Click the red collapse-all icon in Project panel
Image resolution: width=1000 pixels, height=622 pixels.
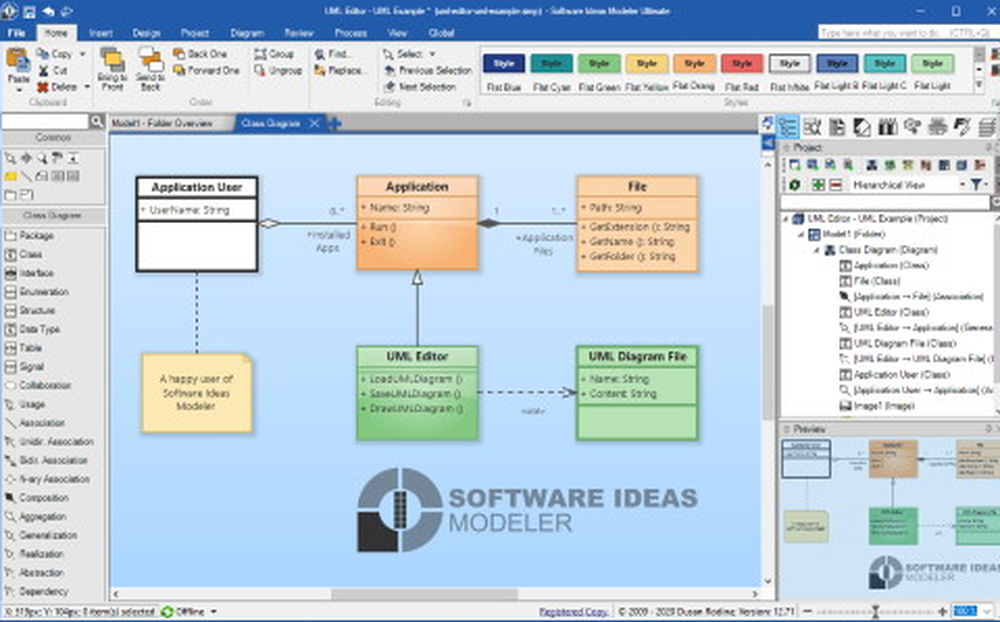point(835,184)
